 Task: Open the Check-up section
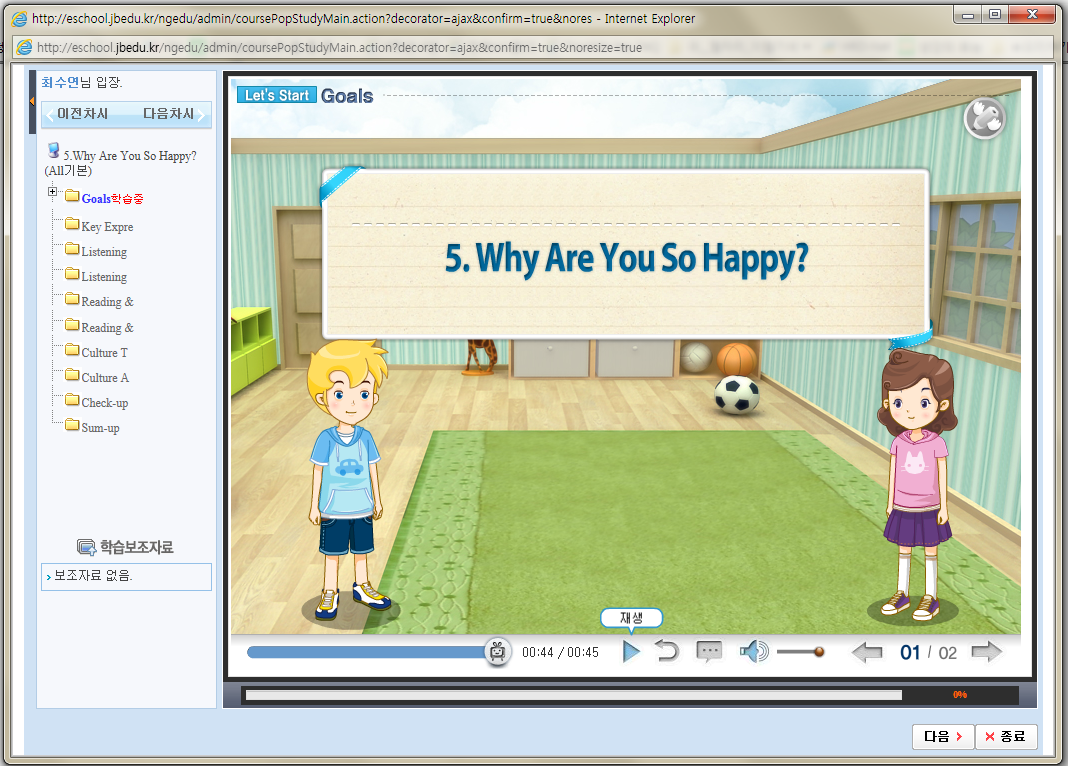coord(104,402)
